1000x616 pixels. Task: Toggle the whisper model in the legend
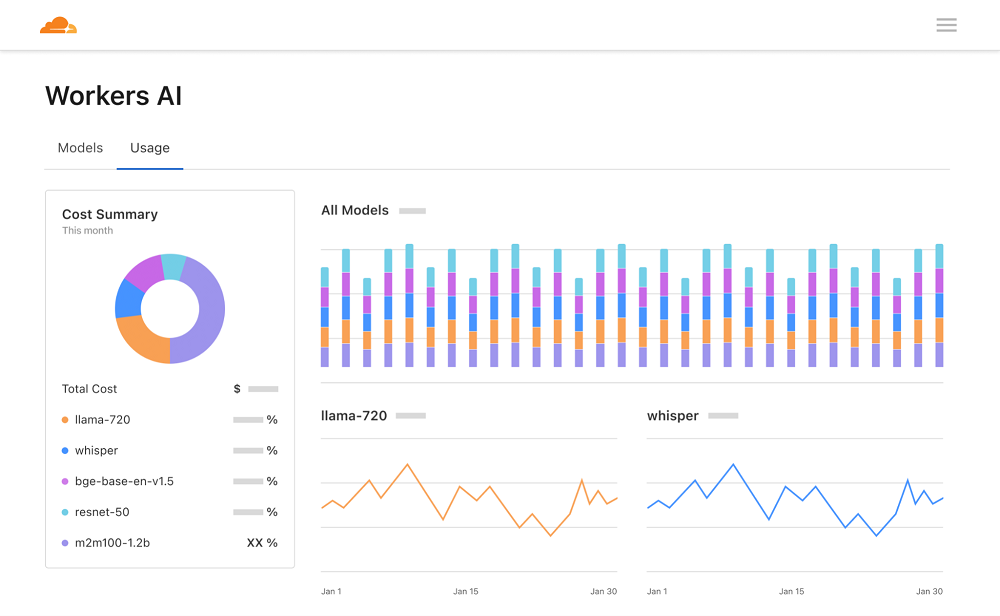click(95, 450)
